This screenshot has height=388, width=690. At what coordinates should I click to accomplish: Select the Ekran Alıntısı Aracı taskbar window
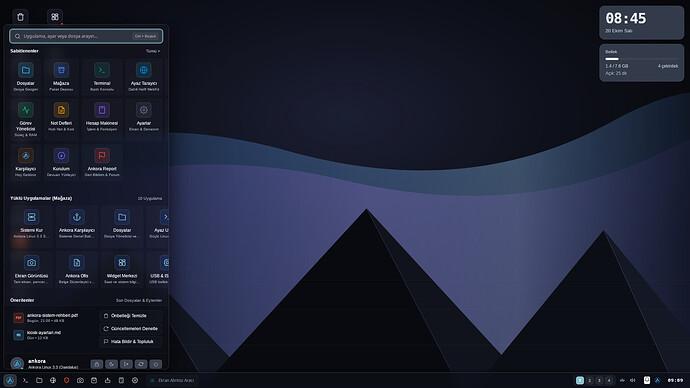(172, 381)
